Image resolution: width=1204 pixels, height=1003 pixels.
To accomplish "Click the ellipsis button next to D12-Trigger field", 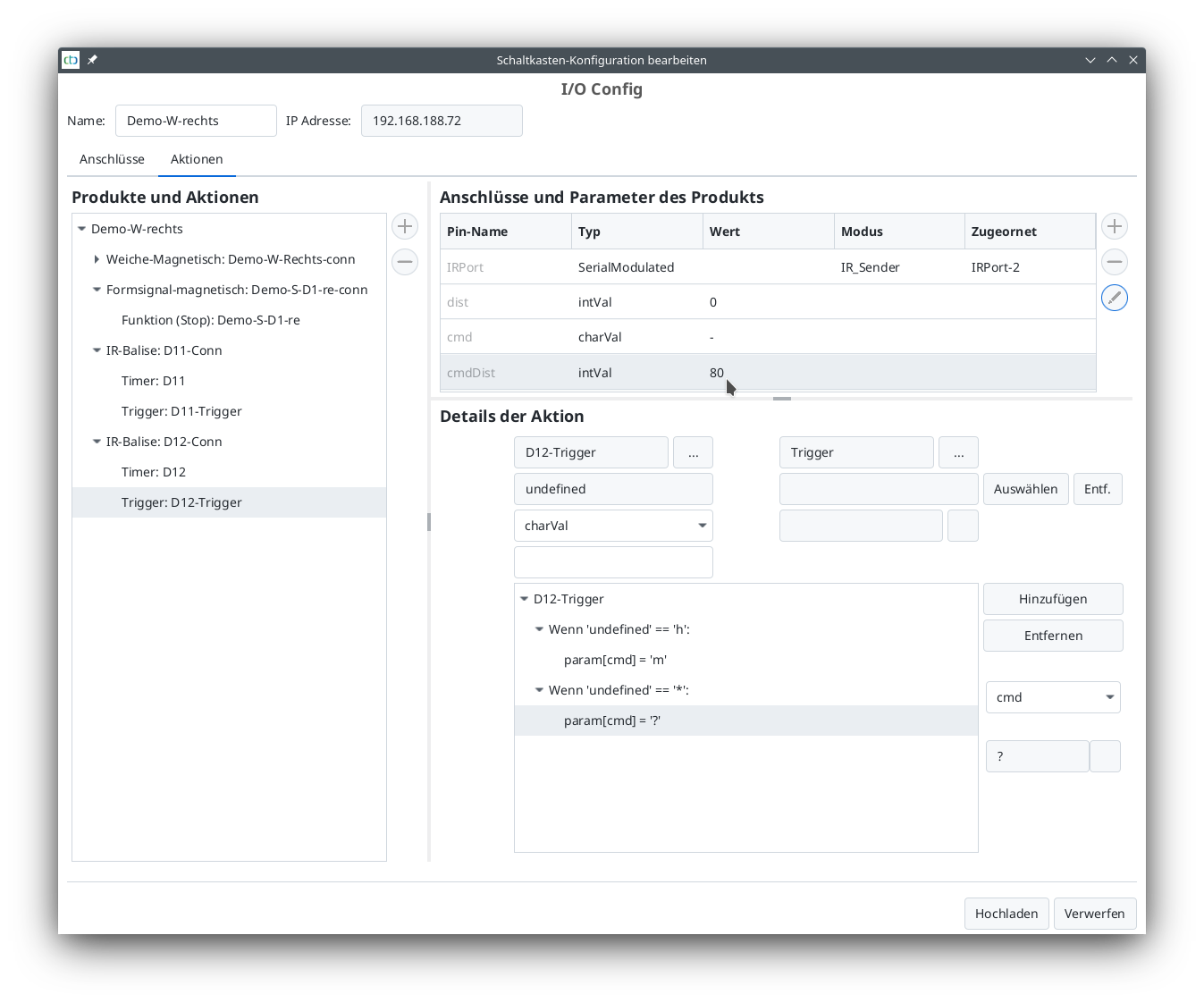I will point(693,452).
